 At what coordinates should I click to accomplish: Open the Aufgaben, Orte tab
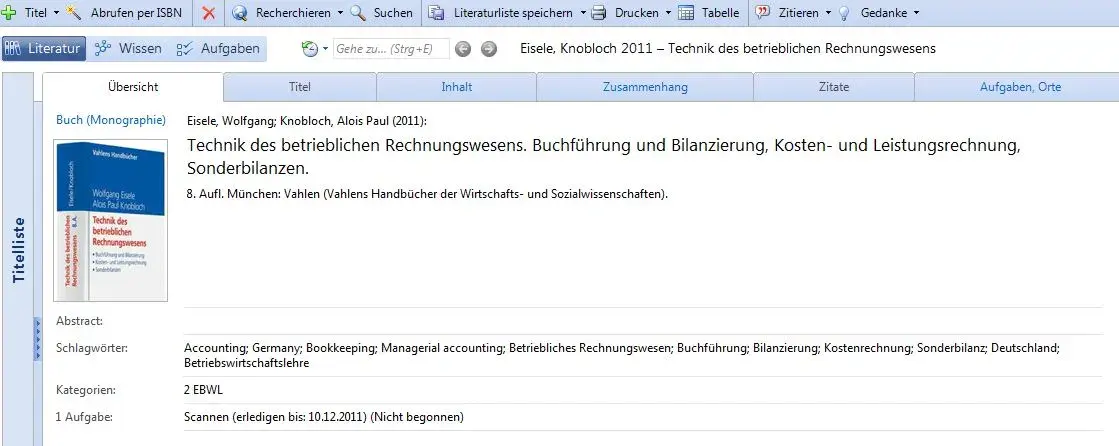(x=1020, y=87)
